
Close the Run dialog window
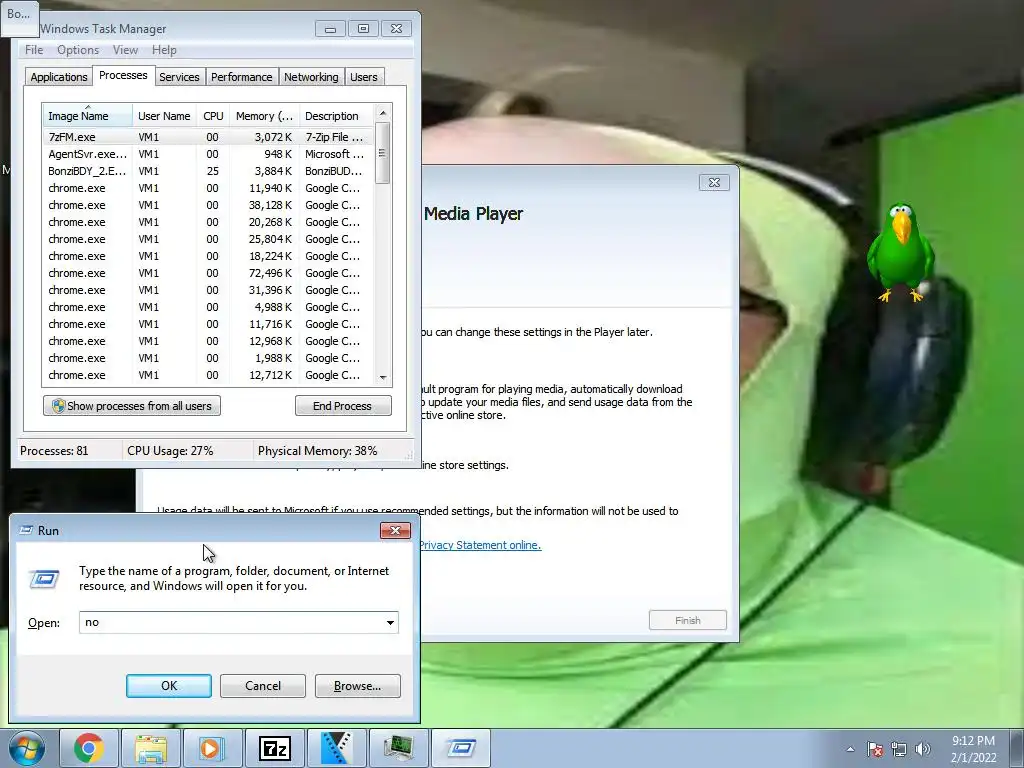point(395,530)
